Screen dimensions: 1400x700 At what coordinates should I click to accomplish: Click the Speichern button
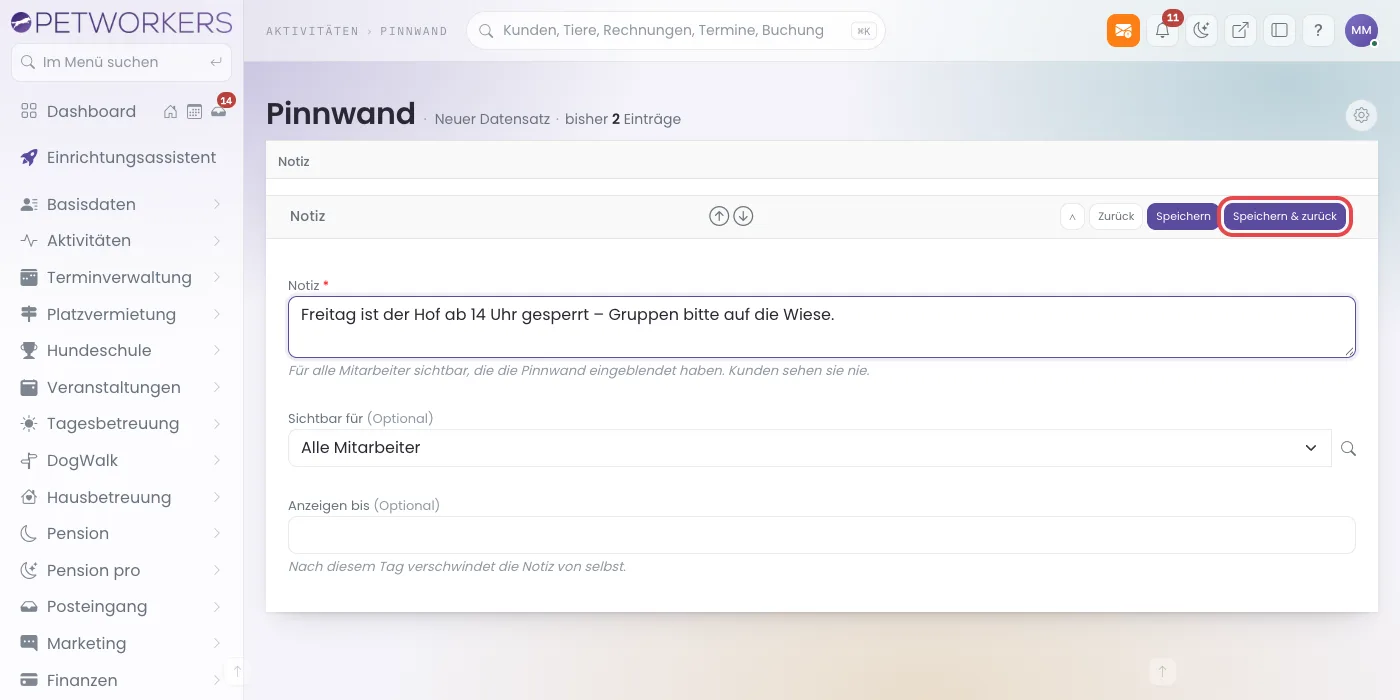pos(1183,216)
